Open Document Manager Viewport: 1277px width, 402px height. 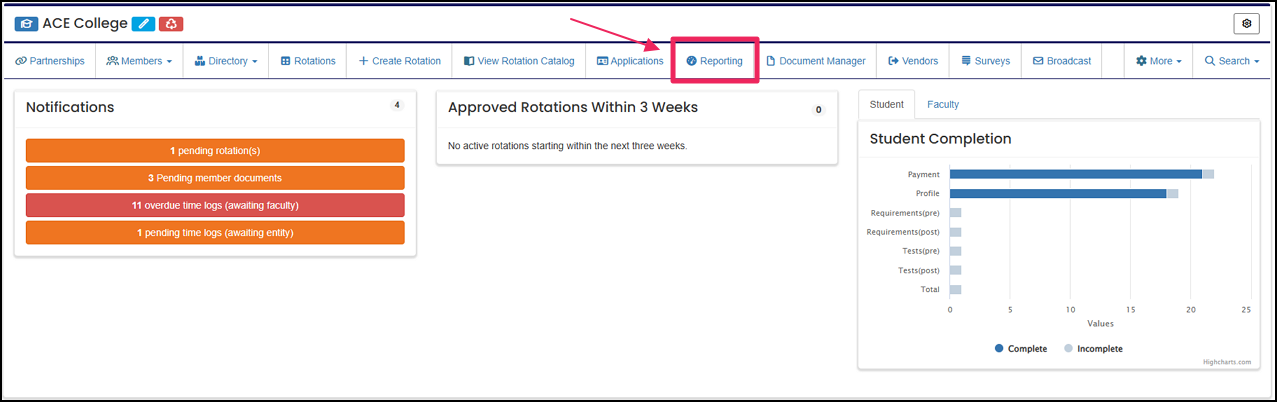click(816, 61)
